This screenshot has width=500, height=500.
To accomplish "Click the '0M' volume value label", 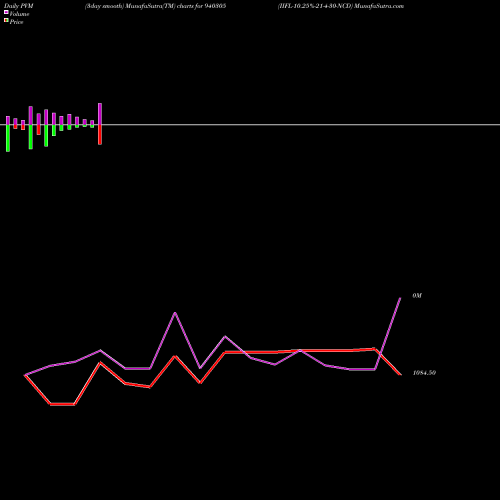I will point(417,296).
